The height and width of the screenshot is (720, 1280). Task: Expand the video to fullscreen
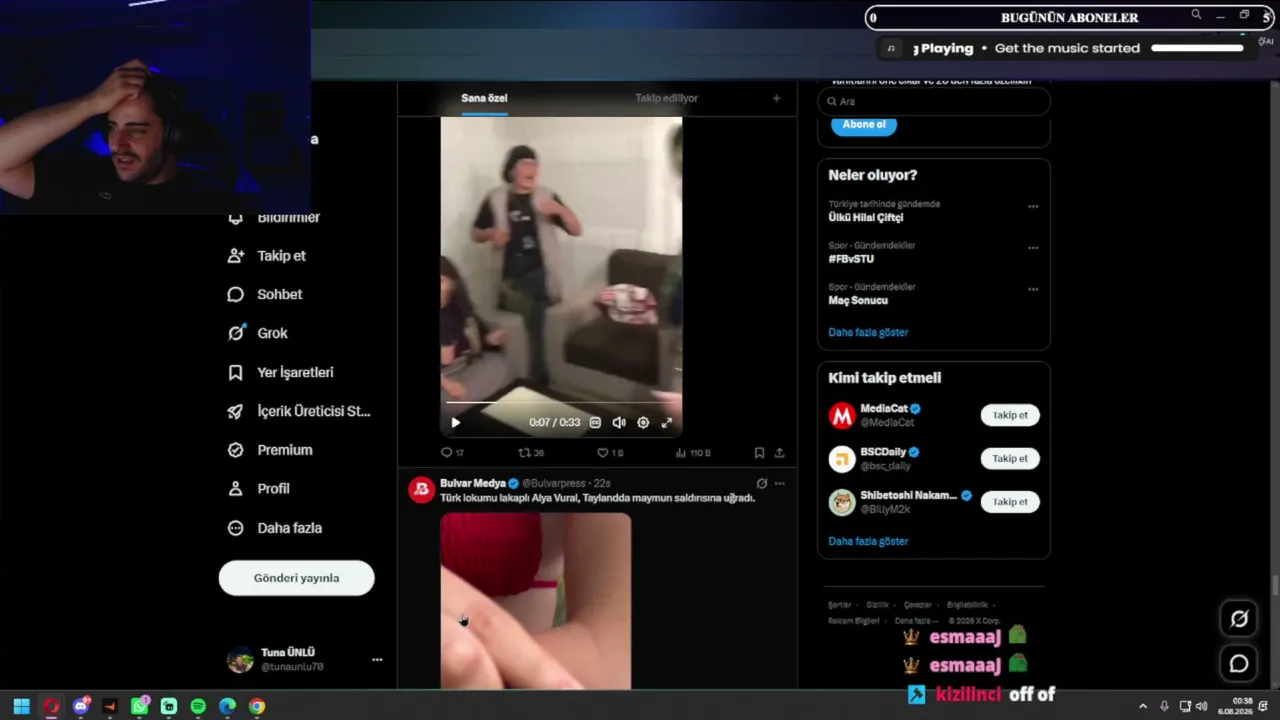pos(667,423)
